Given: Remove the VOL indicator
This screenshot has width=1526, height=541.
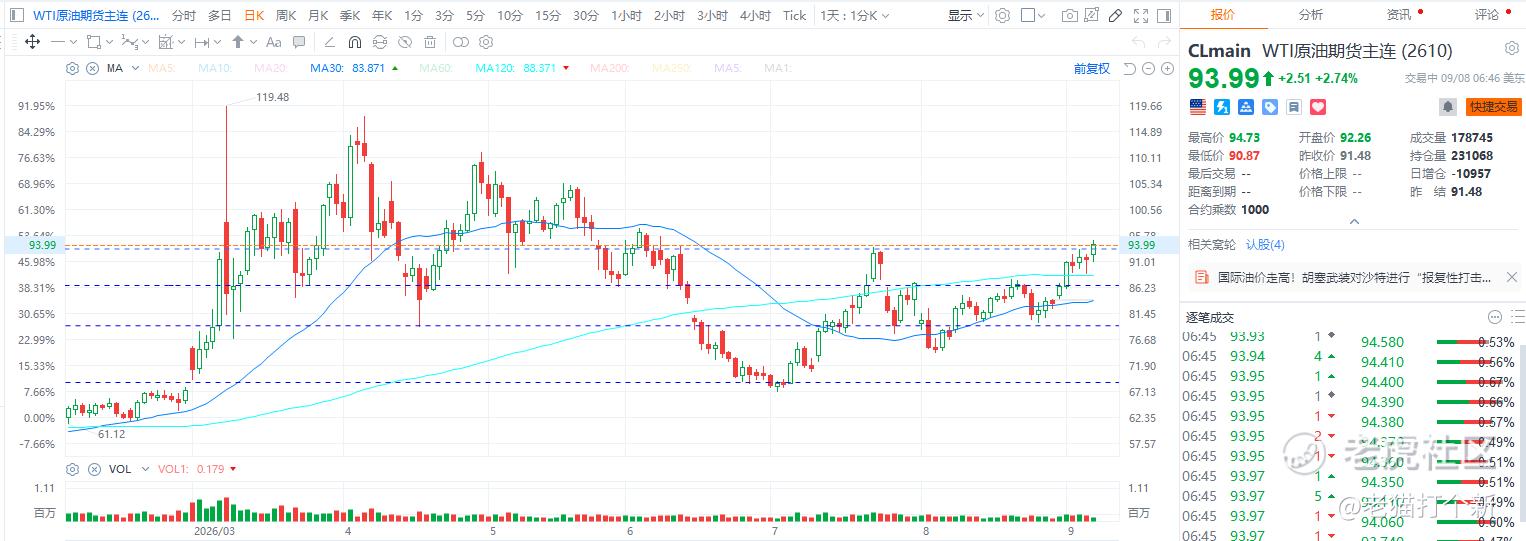Looking at the screenshot, I should coord(94,469).
